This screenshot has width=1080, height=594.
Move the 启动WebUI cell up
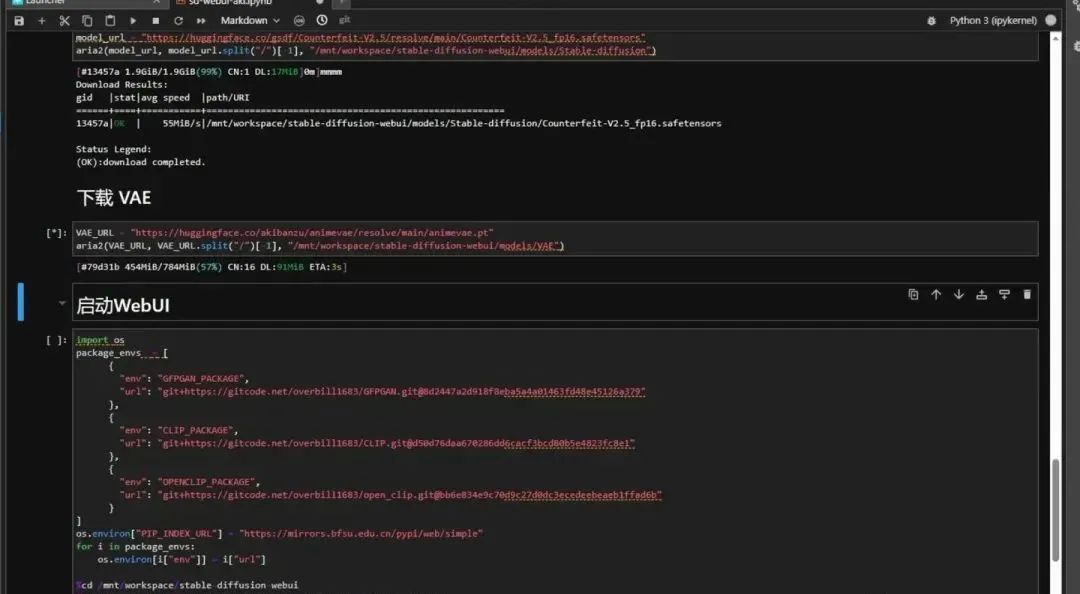(x=936, y=294)
